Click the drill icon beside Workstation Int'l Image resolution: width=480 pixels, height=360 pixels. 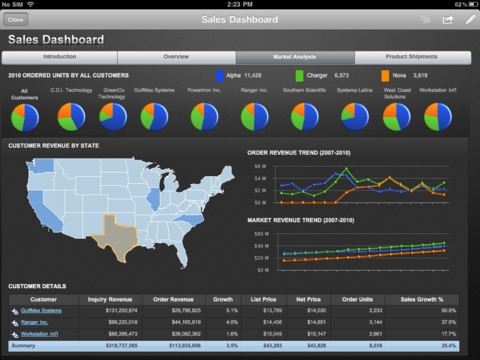[15, 335]
